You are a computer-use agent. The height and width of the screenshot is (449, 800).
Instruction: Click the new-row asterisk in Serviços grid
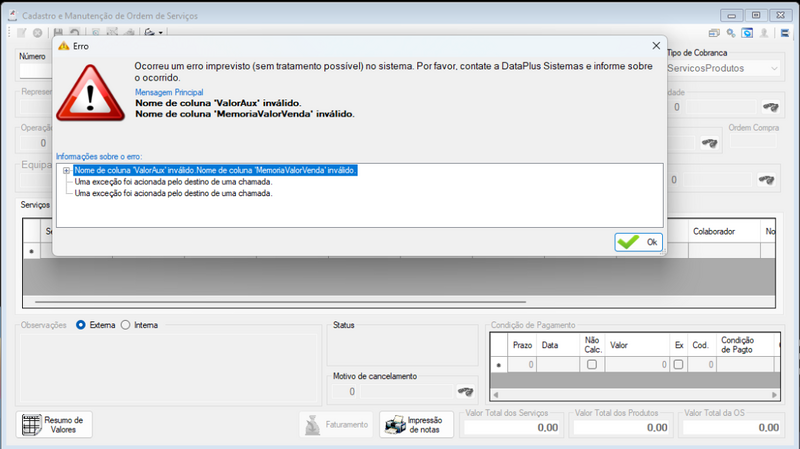(32, 251)
